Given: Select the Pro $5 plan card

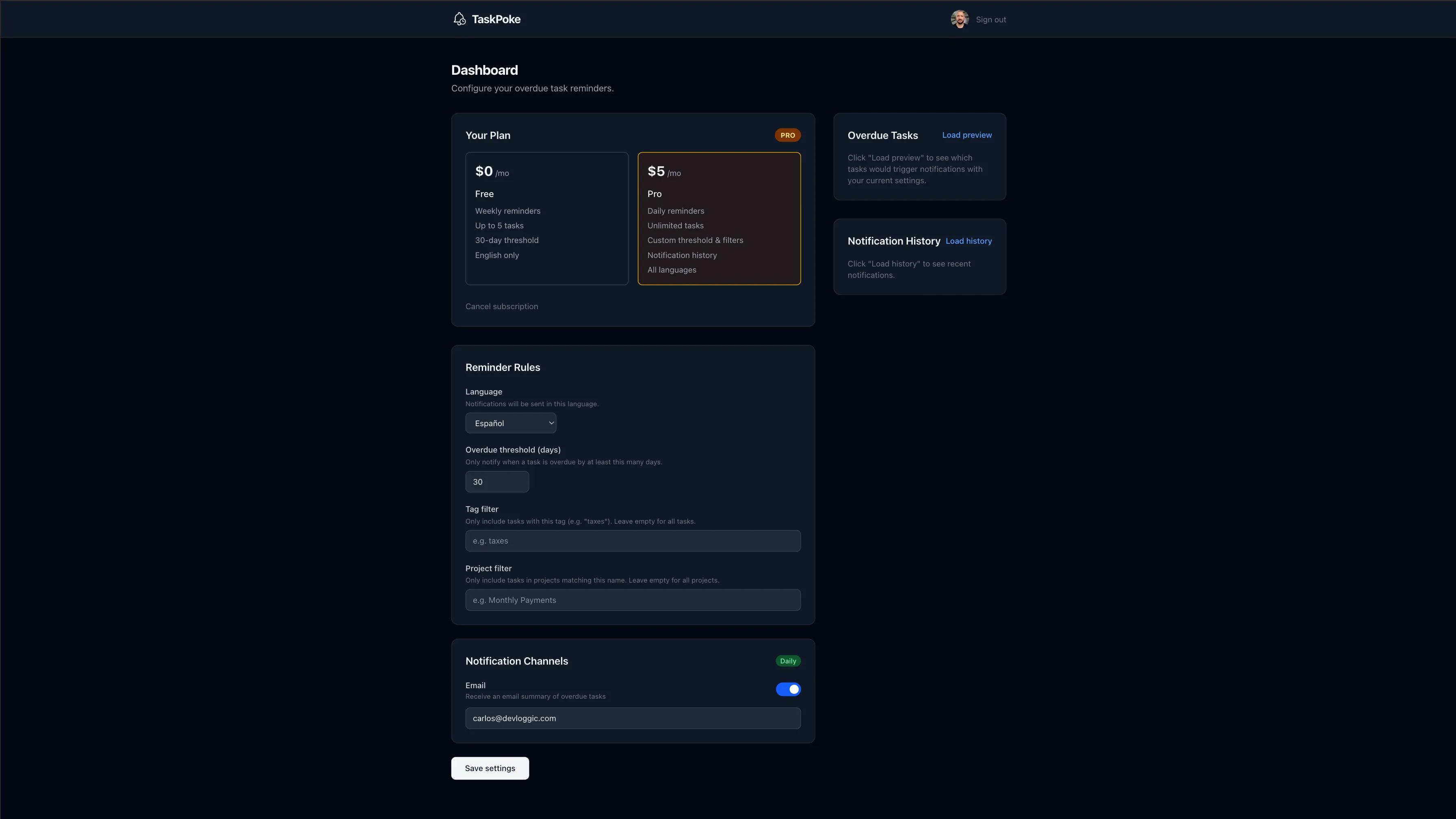Looking at the screenshot, I should point(719,218).
